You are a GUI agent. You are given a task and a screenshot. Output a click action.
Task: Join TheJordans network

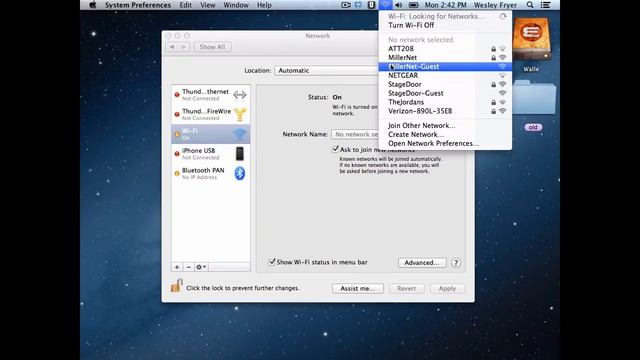coord(445,102)
